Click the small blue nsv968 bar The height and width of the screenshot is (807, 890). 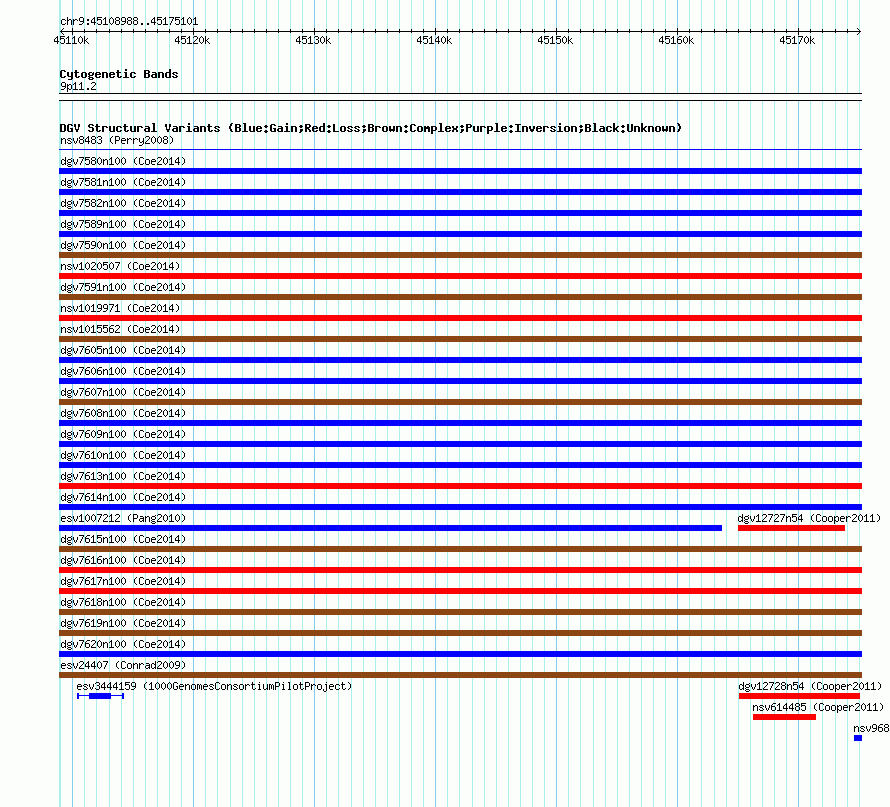tap(858, 738)
